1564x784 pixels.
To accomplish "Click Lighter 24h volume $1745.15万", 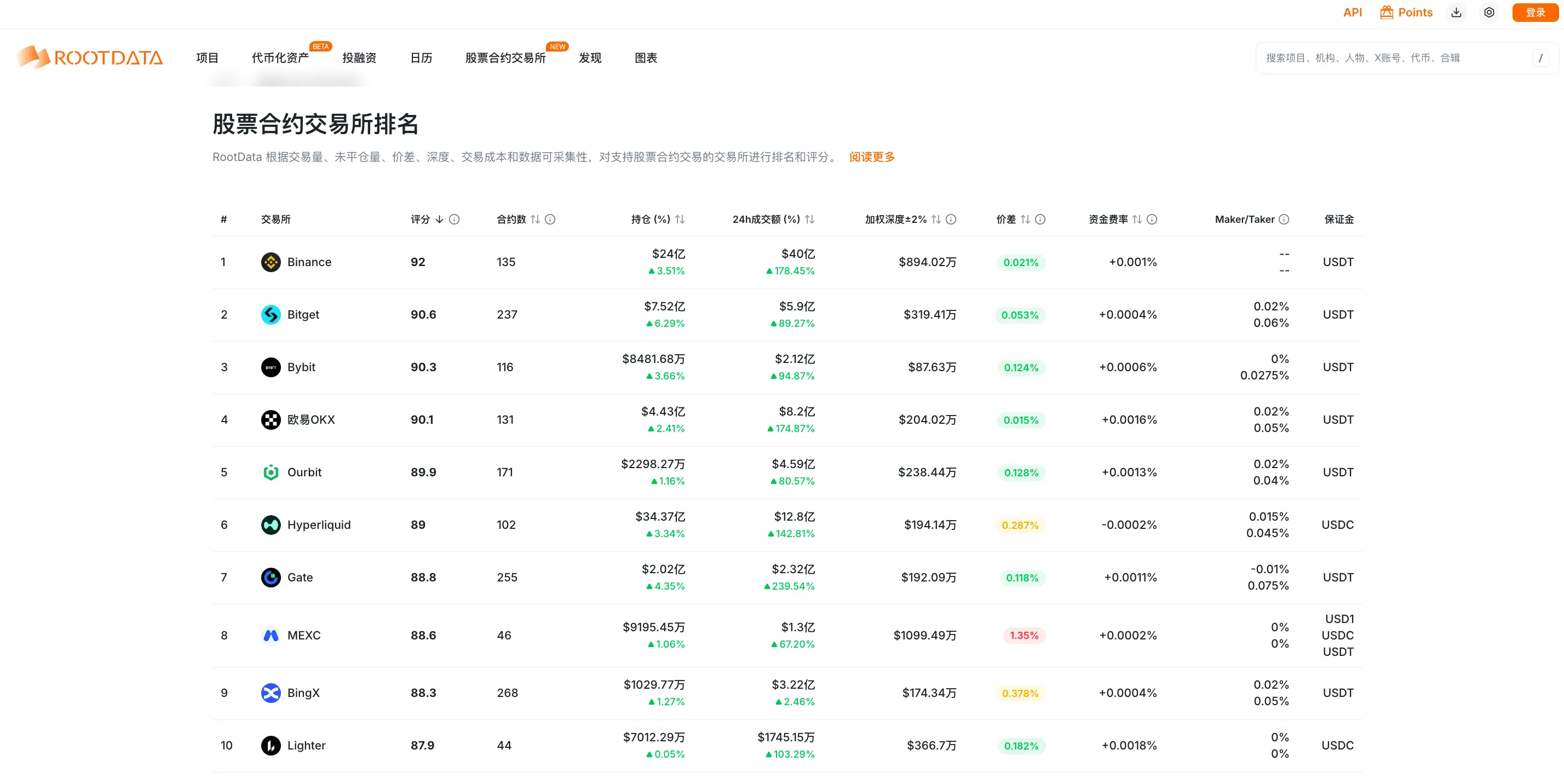I will point(786,737).
